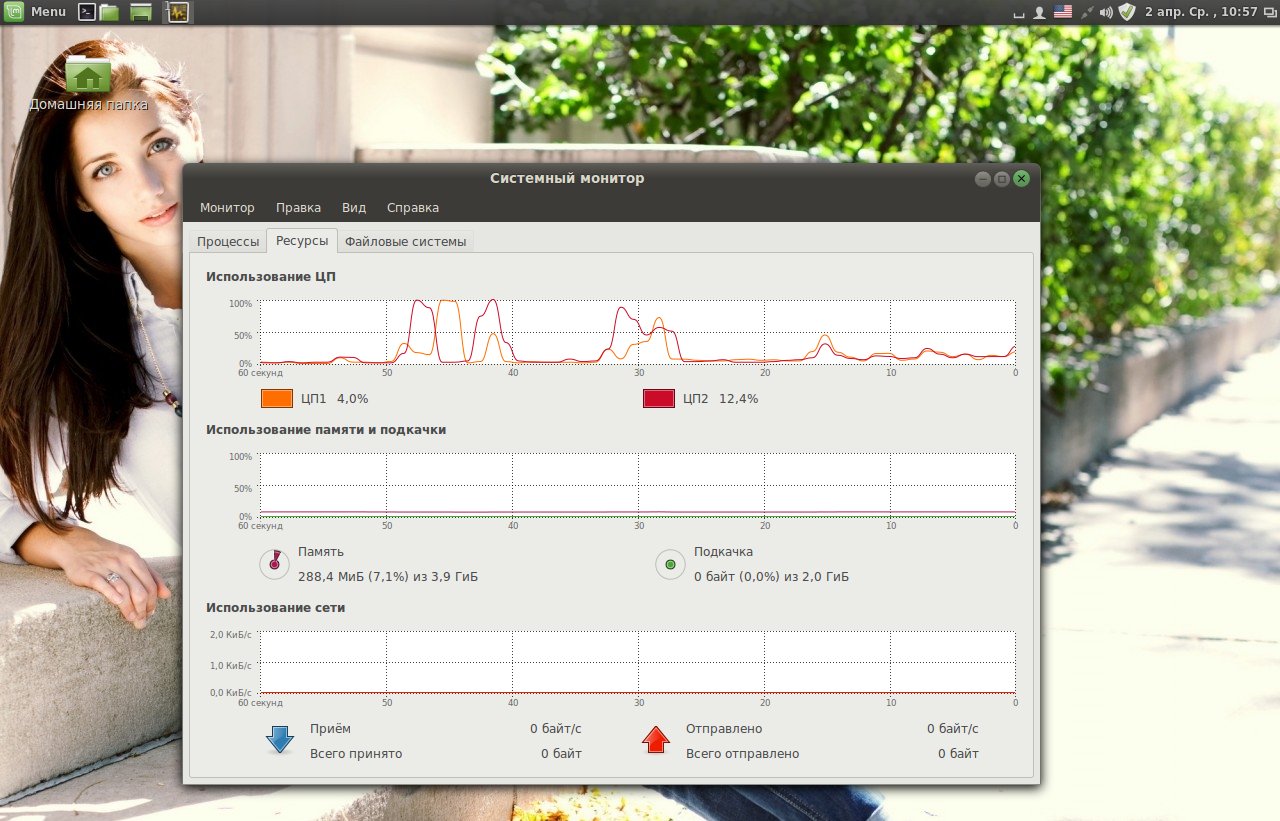This screenshot has height=821, width=1280.
Task: Click the network history graph
Action: click(637, 662)
